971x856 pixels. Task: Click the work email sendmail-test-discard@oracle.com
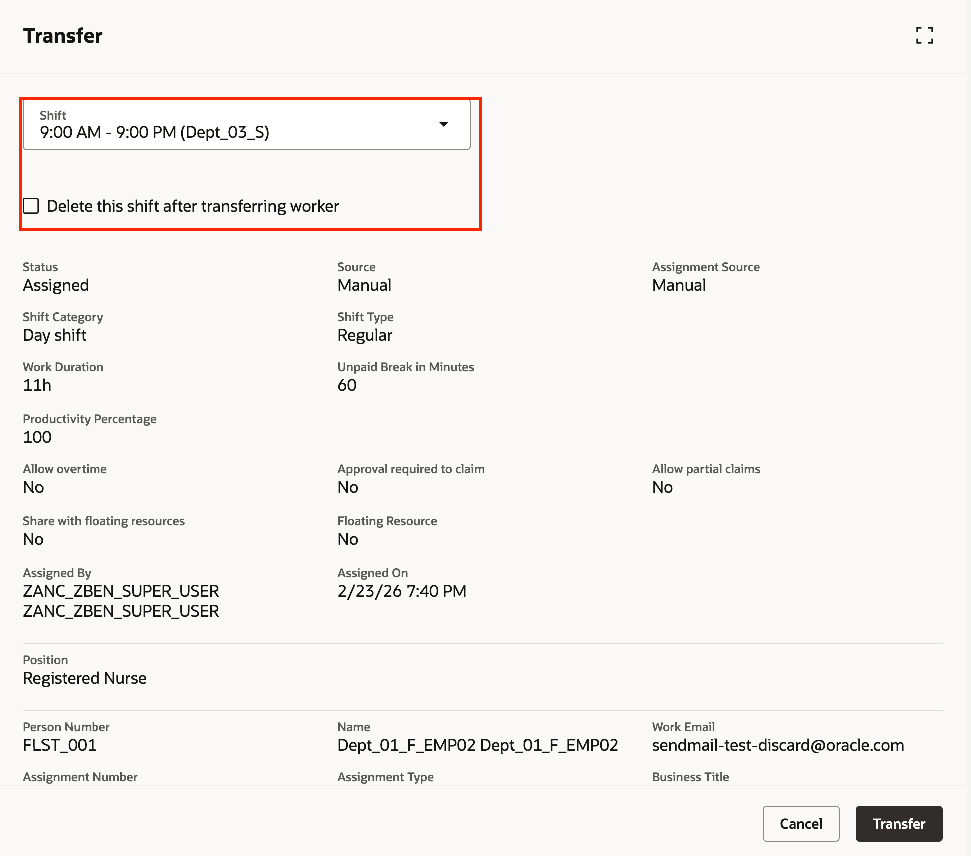pos(776,745)
